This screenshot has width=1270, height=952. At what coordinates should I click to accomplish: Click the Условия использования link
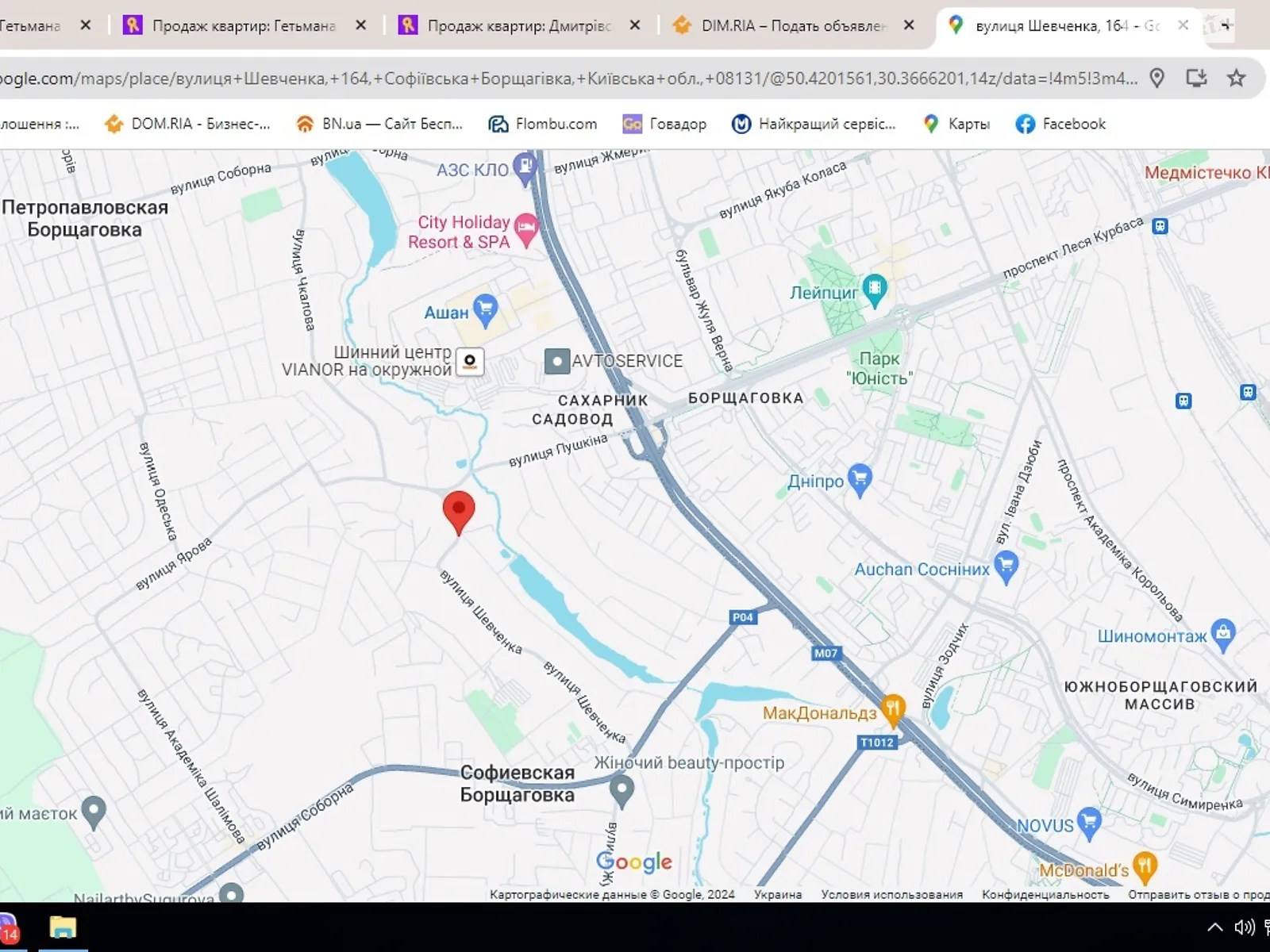coord(891,894)
